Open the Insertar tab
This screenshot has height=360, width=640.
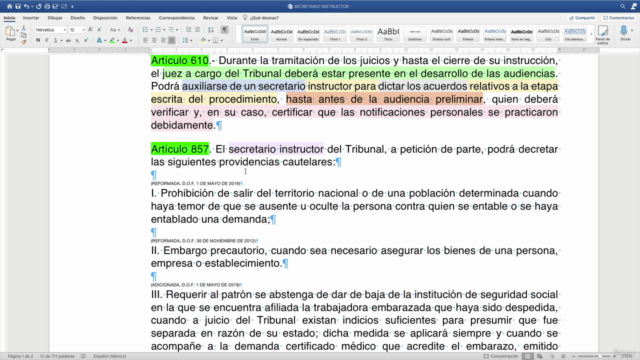(x=31, y=18)
